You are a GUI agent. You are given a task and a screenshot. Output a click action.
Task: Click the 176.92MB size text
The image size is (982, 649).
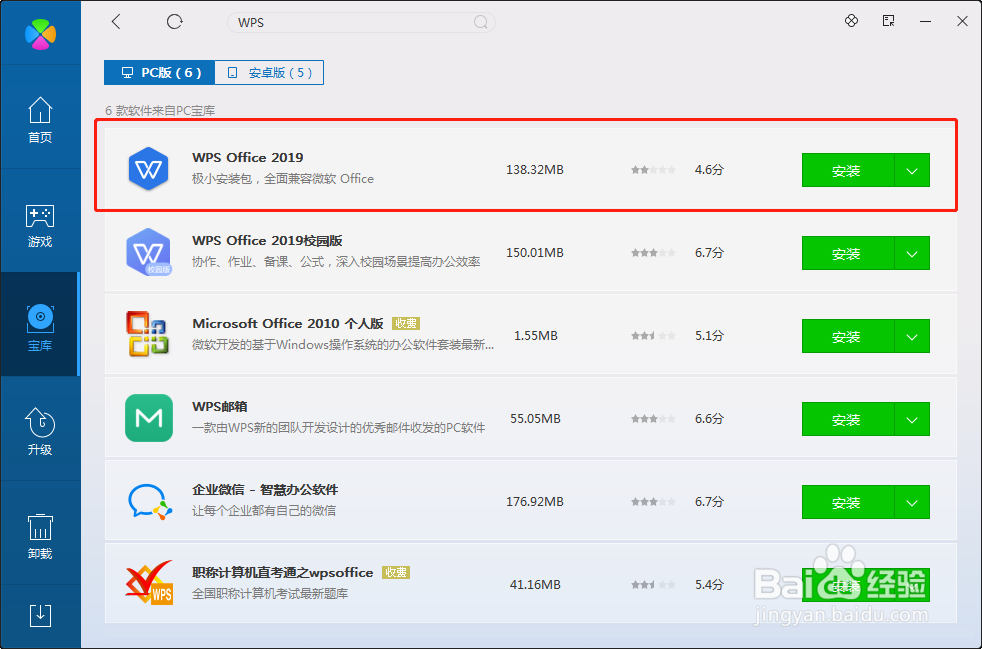pos(535,502)
